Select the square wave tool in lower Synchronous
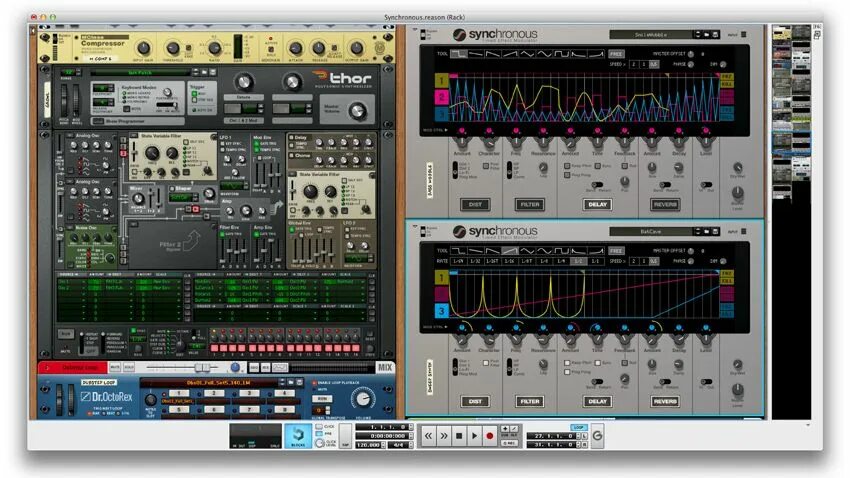The width and height of the screenshot is (850, 478). [x=562, y=250]
